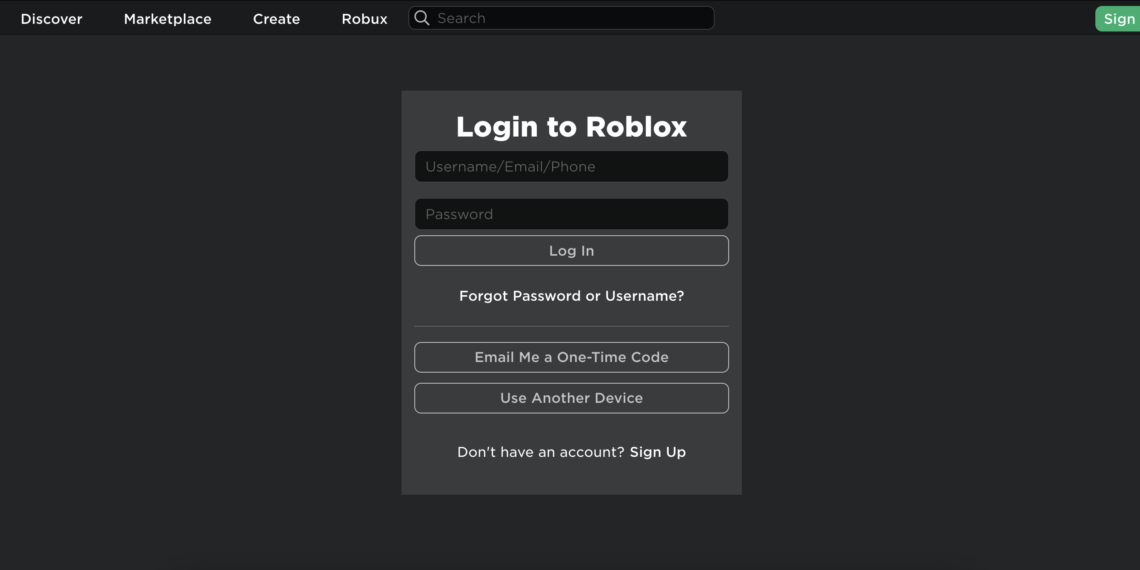Open the Create menu item
This screenshot has height=570, width=1140.
point(276,19)
